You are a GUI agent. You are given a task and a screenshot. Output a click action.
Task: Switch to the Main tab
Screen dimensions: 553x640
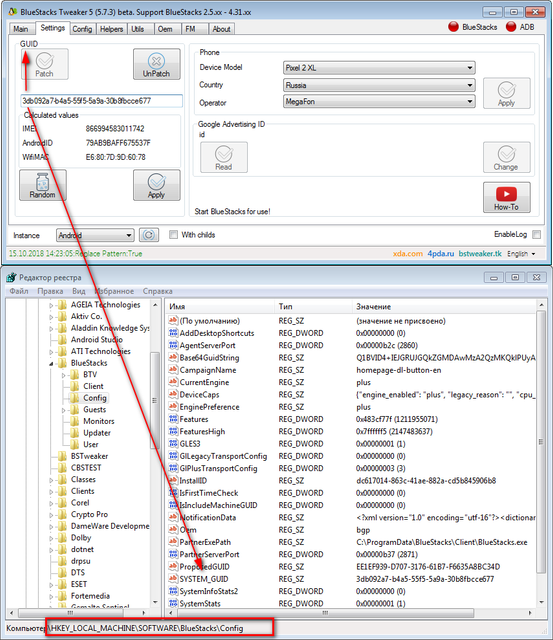pyautogui.click(x=21, y=29)
